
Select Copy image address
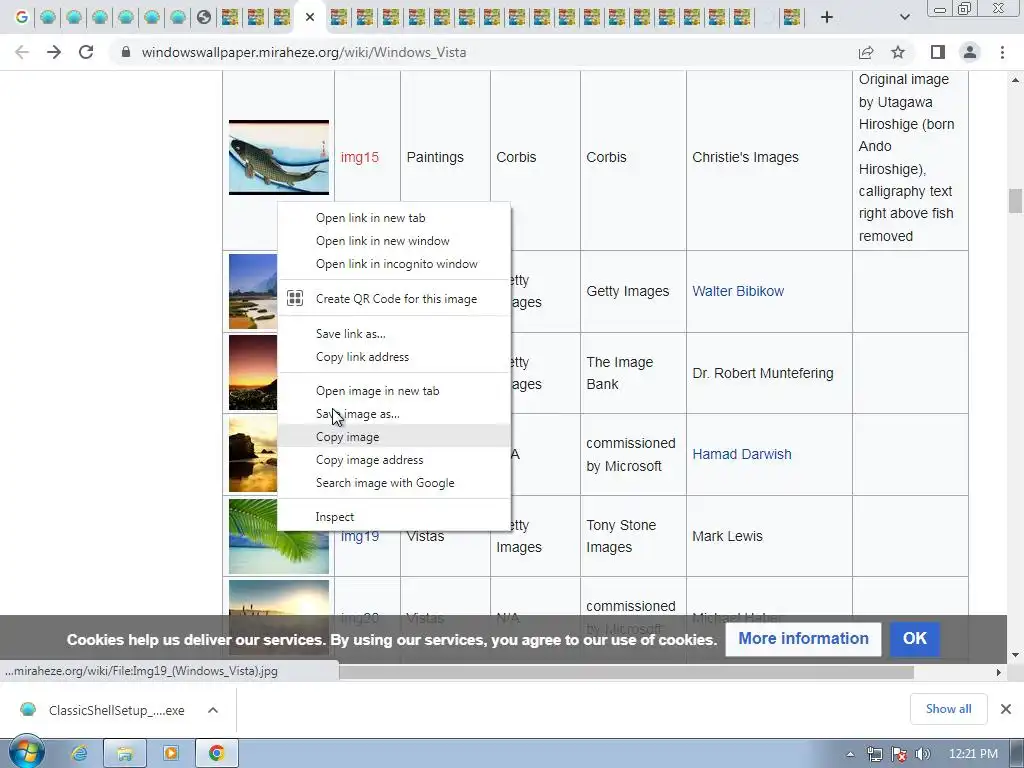(394, 460)
